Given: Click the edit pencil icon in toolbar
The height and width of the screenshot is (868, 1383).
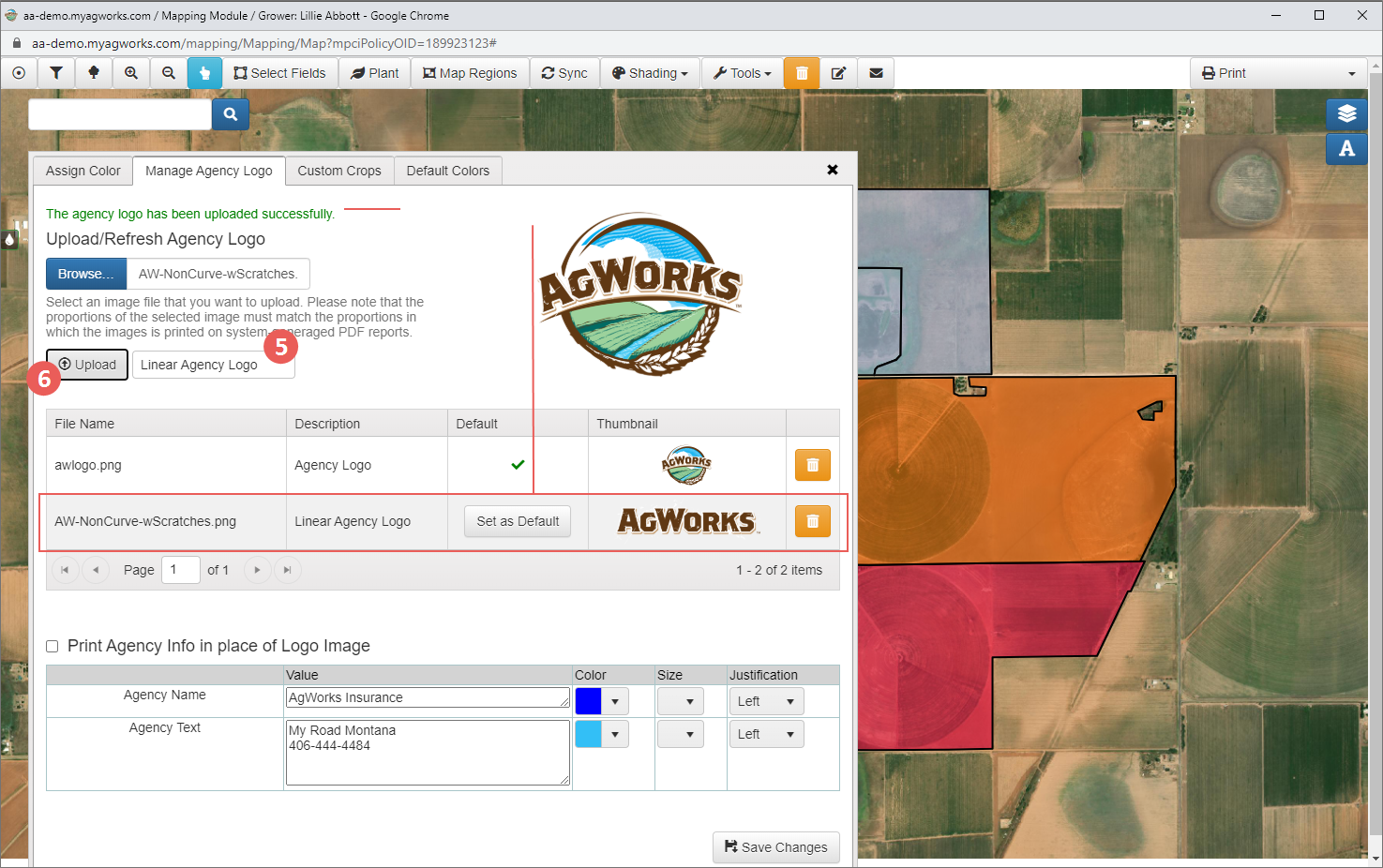Looking at the screenshot, I should tap(839, 73).
